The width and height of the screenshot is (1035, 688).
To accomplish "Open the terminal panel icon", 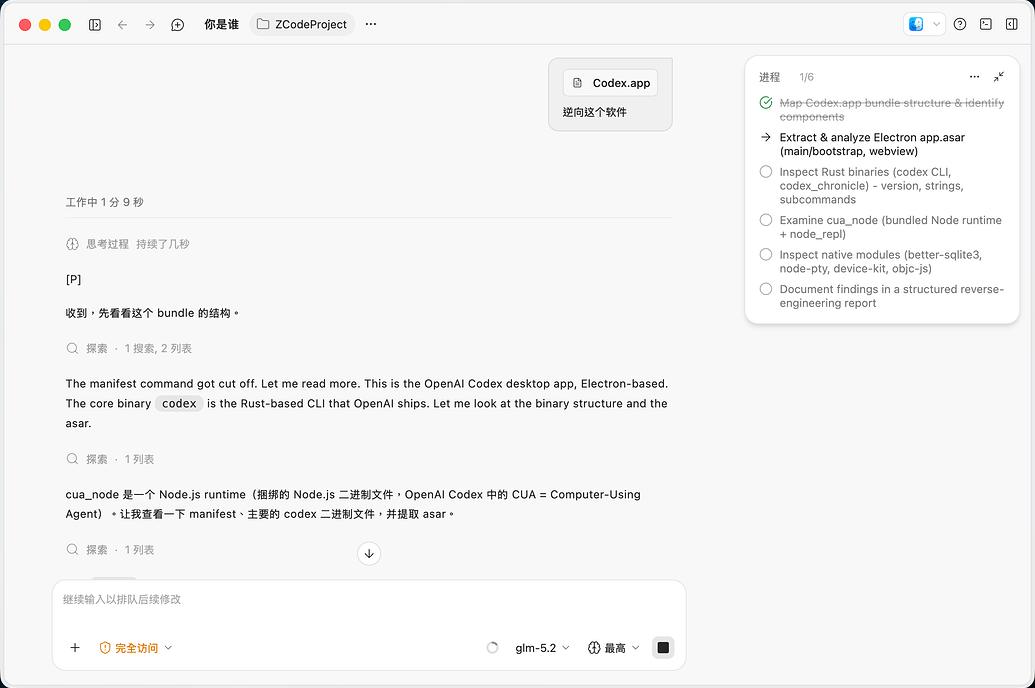I will 986,24.
